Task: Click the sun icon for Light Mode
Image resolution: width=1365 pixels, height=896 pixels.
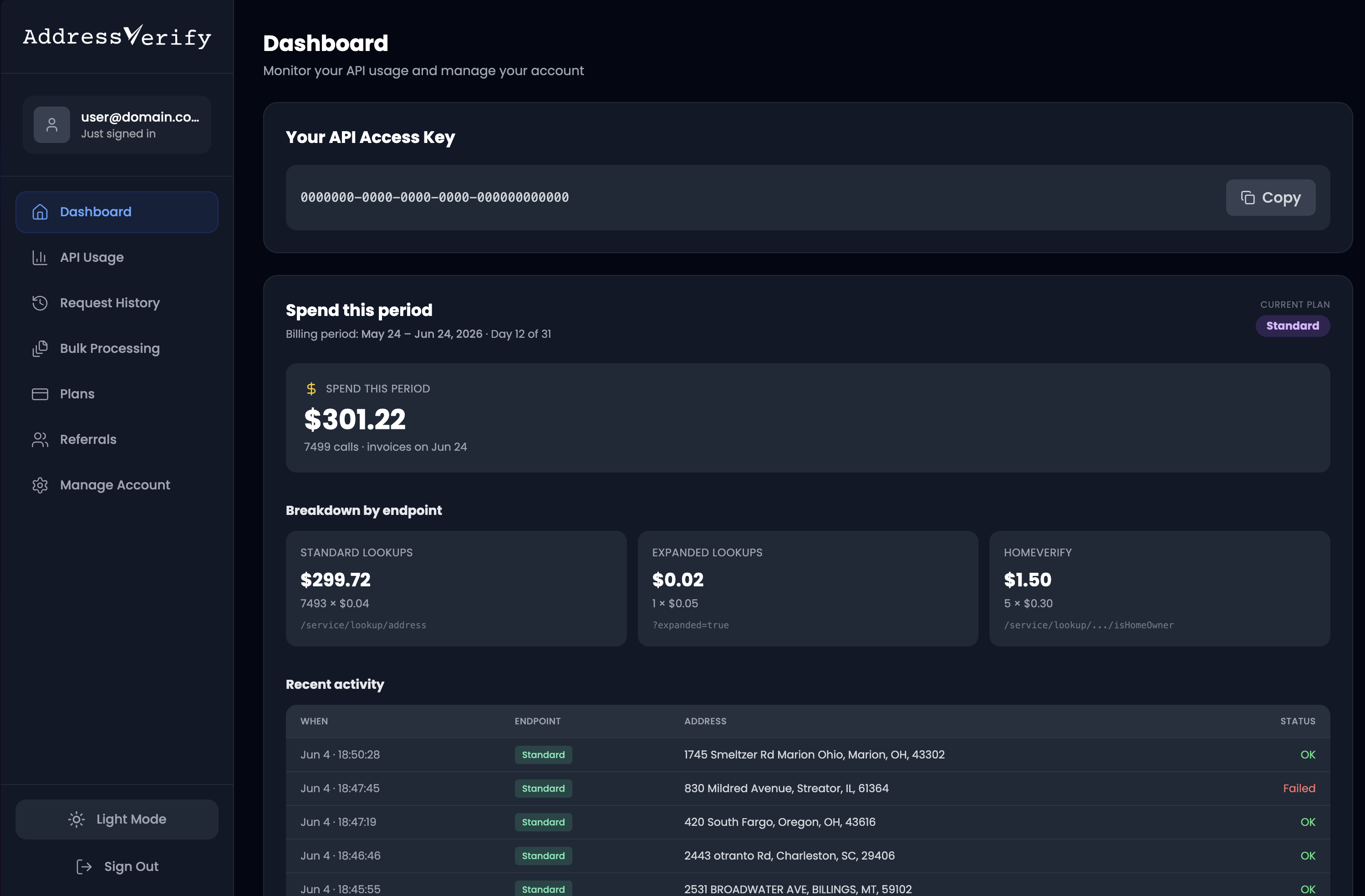Action: (76, 819)
